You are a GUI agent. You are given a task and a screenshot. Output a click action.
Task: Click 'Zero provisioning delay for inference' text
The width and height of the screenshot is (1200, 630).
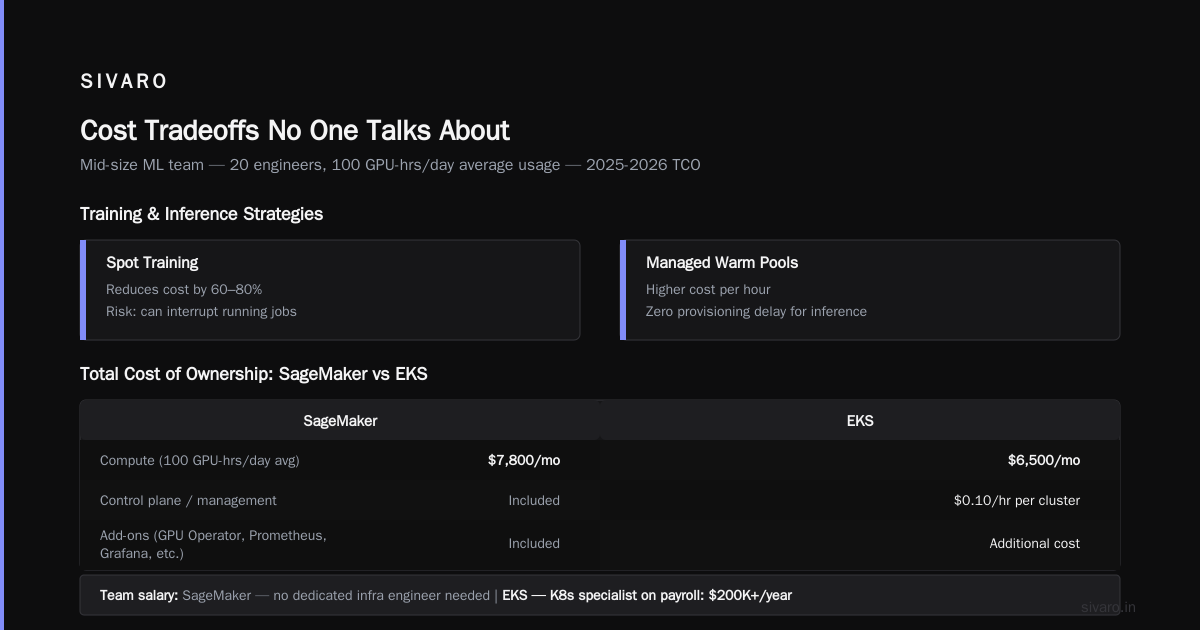756,311
